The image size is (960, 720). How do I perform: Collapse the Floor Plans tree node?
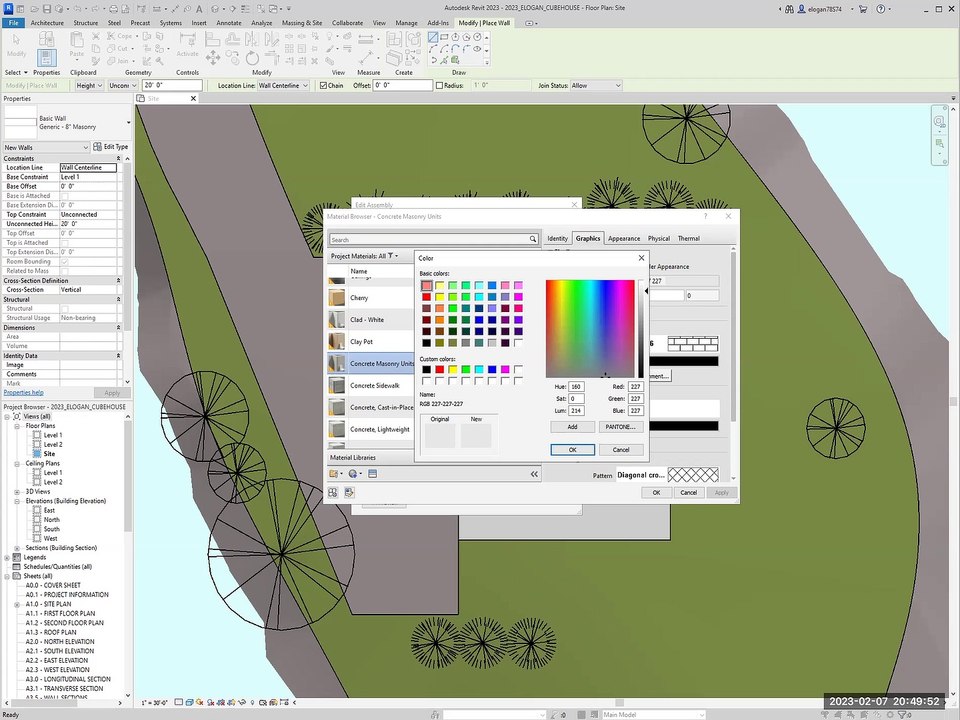coord(17,426)
